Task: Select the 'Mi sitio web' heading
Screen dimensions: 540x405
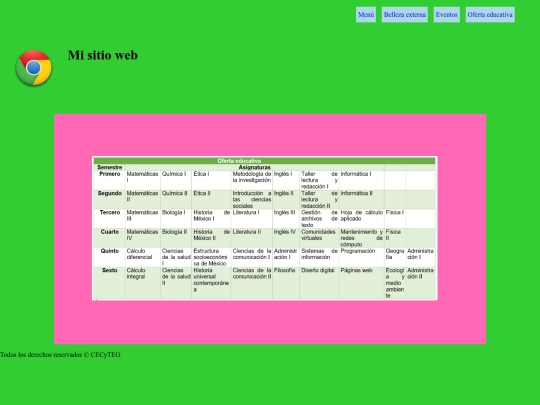Action: tap(103, 55)
